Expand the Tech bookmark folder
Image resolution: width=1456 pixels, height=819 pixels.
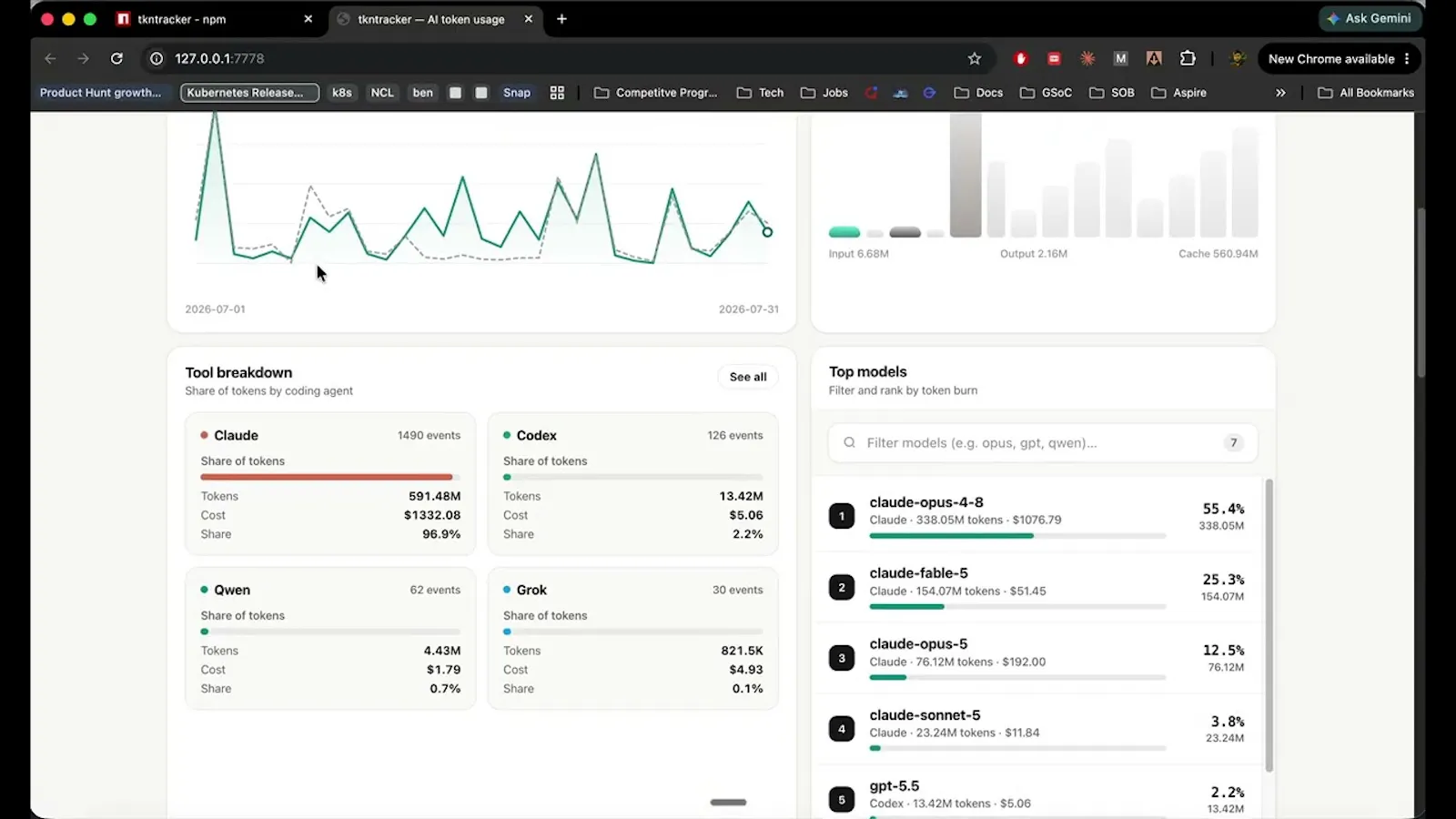[x=760, y=93]
